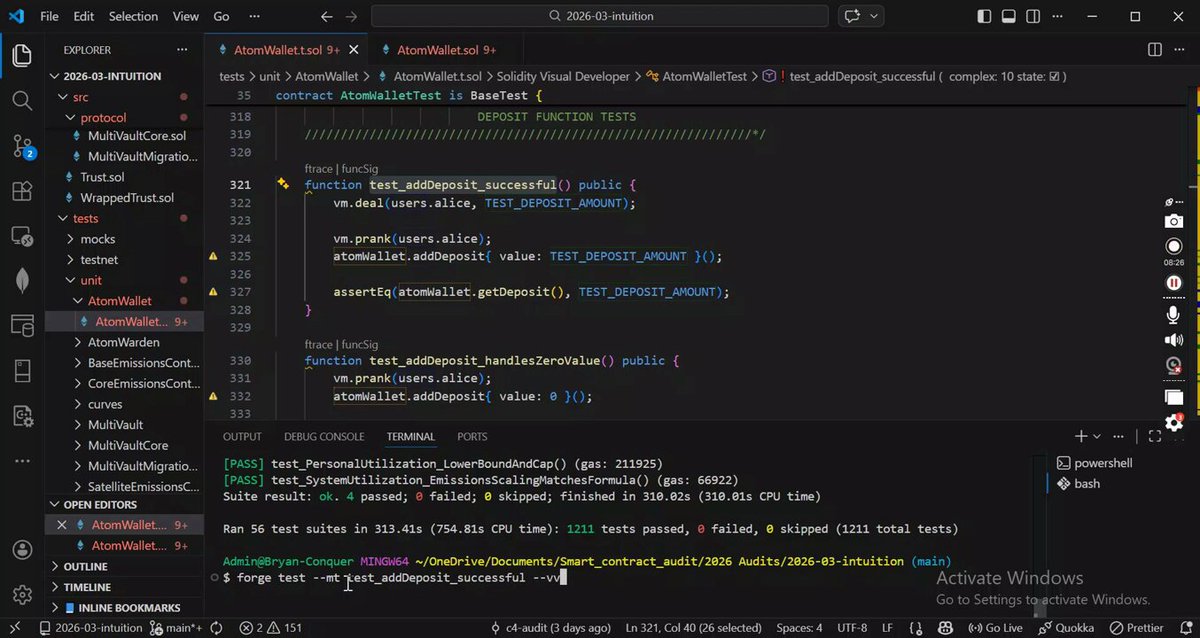
Task: Open the Selection menu
Action: point(133,16)
